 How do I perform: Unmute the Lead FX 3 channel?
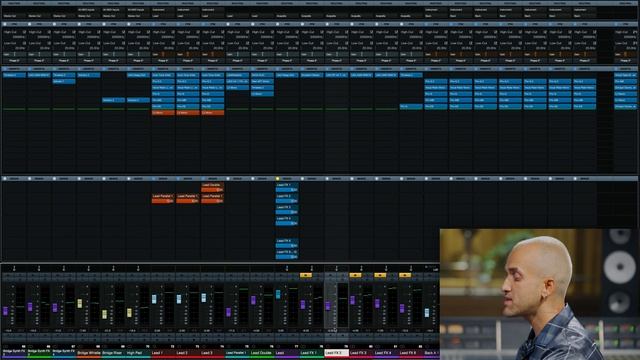355,275
